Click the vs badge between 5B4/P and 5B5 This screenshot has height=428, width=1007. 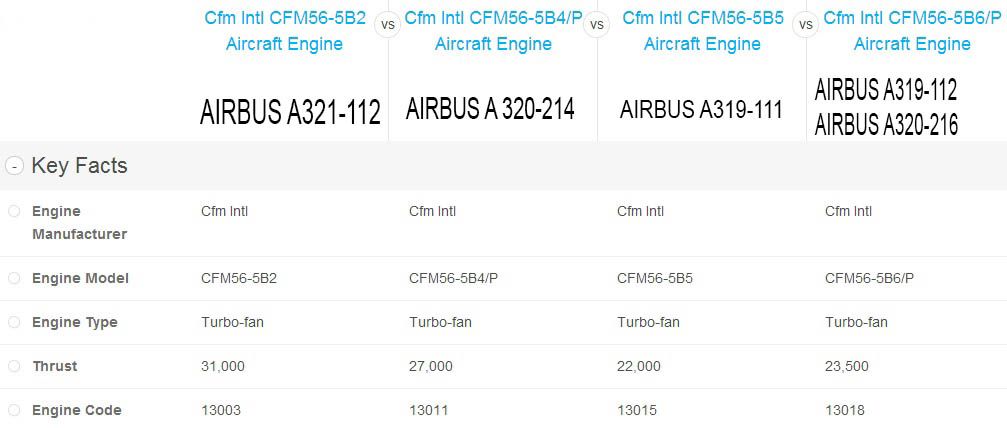tap(597, 25)
